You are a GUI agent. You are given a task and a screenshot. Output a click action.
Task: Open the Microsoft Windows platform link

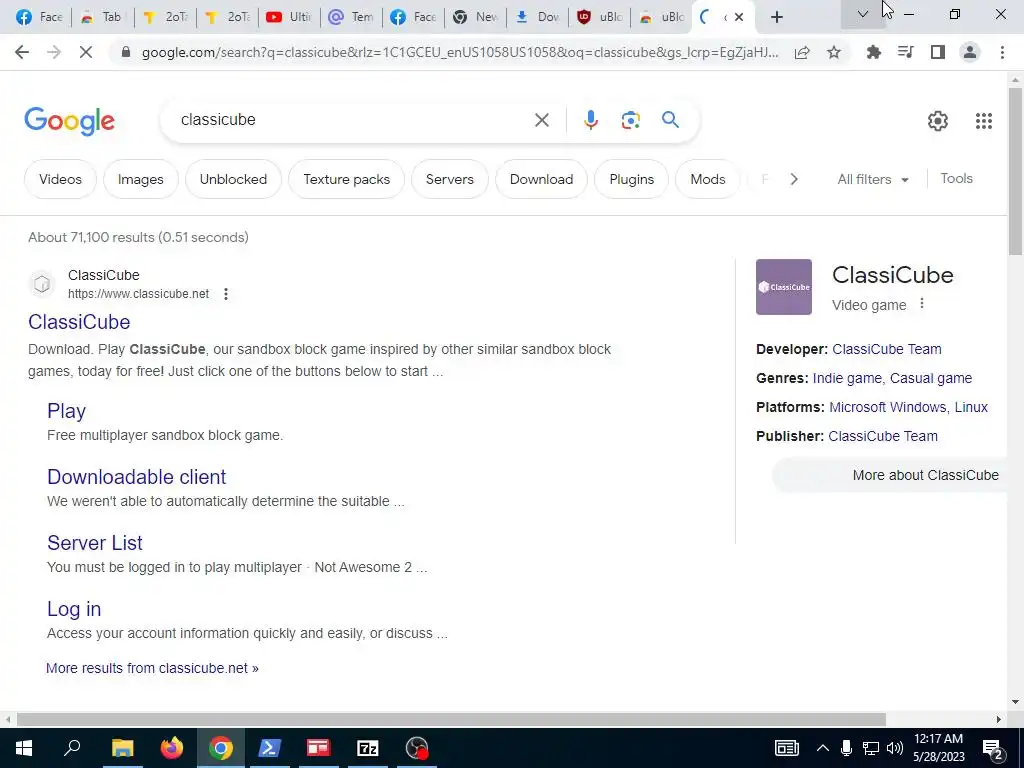tap(888, 407)
